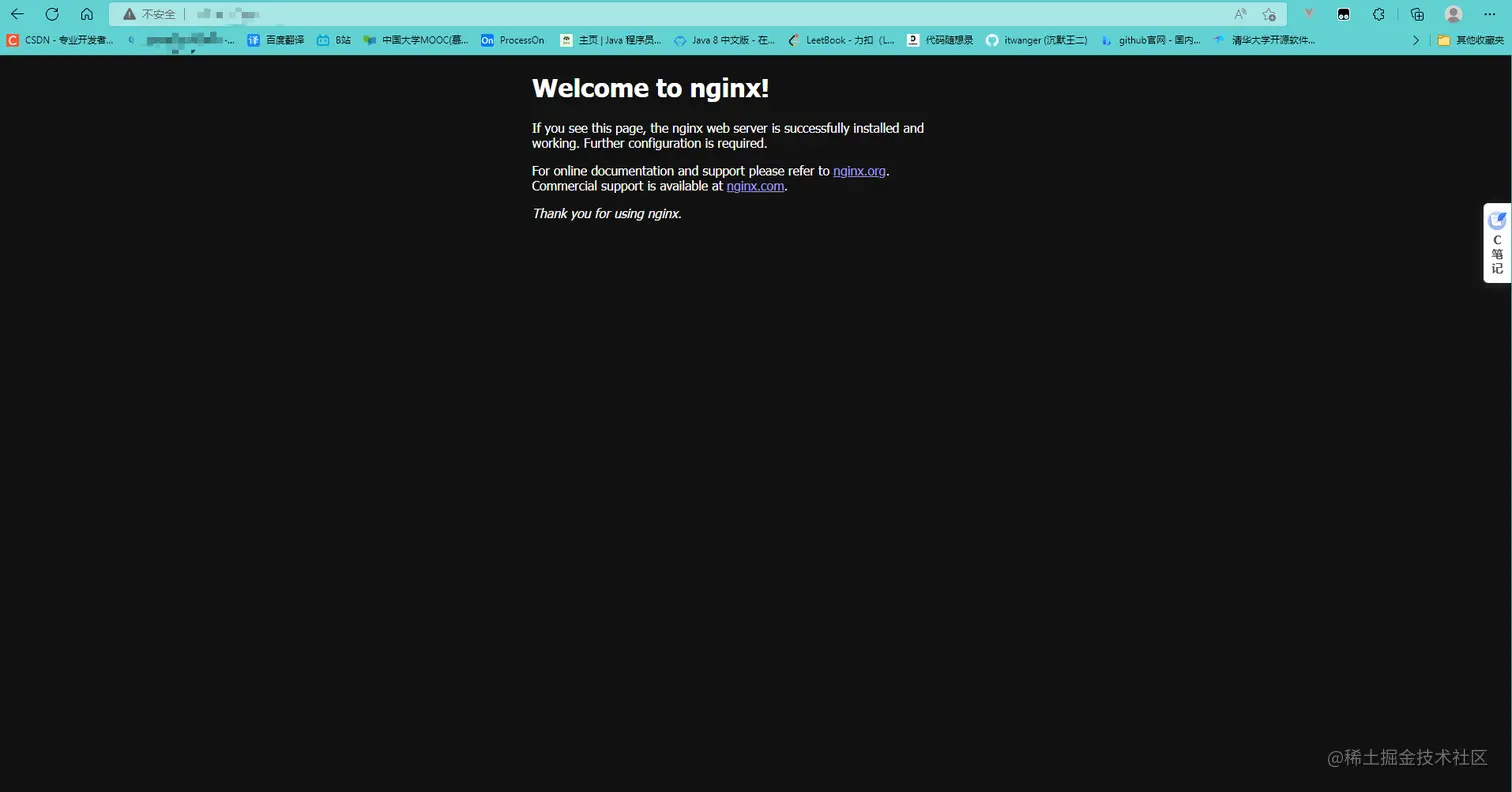
Task: Click the Welcome to nginx! heading
Action: 650,88
